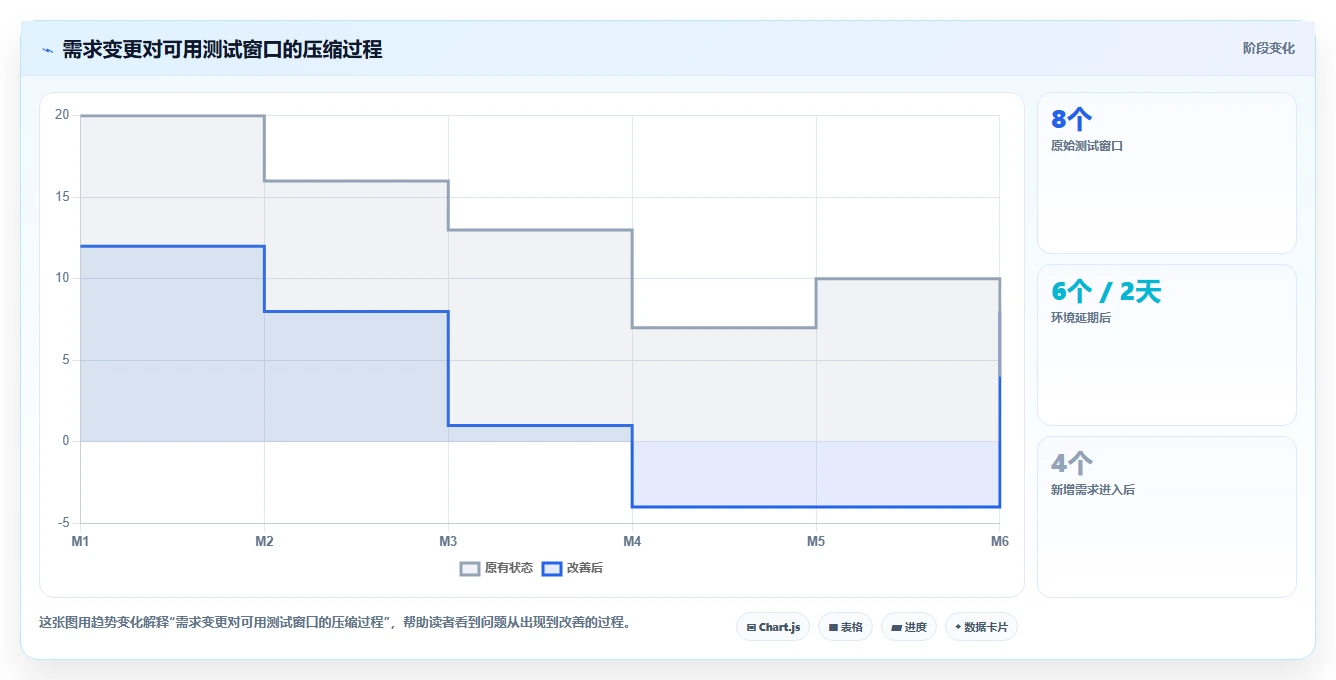1336x680 pixels.
Task: Click the lightning icon beside the chart title
Action: click(x=47, y=50)
